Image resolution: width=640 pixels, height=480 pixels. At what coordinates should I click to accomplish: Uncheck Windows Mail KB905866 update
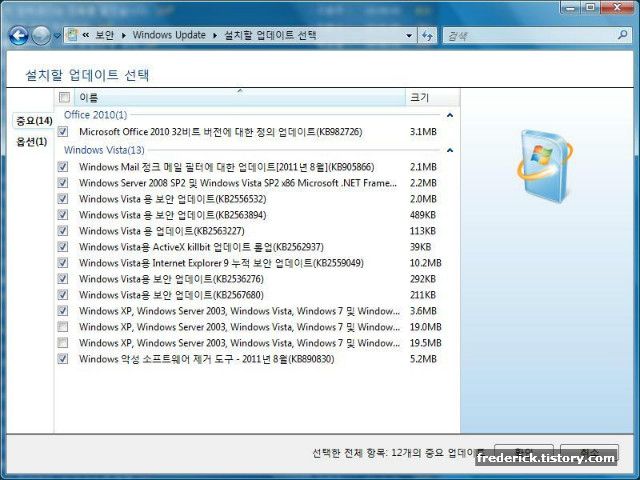(63, 167)
